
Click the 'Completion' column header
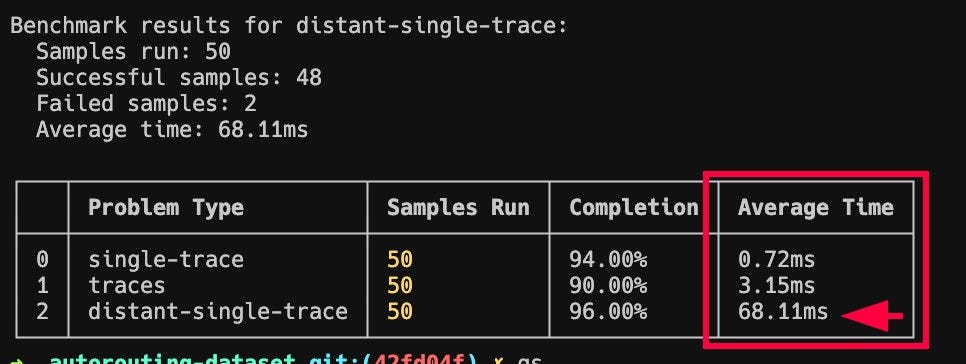634,208
